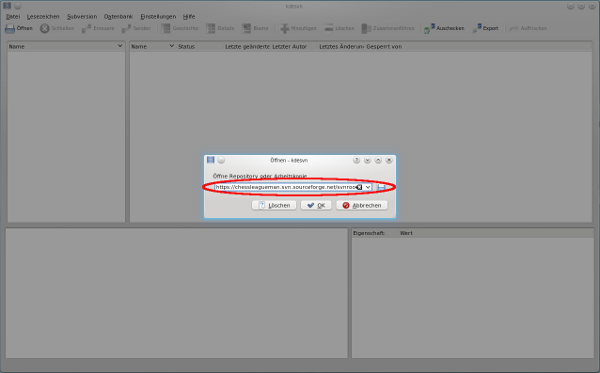This screenshot has width=600, height=373.
Task: Click the Letztes Änderung column header
Action: click(x=341, y=46)
